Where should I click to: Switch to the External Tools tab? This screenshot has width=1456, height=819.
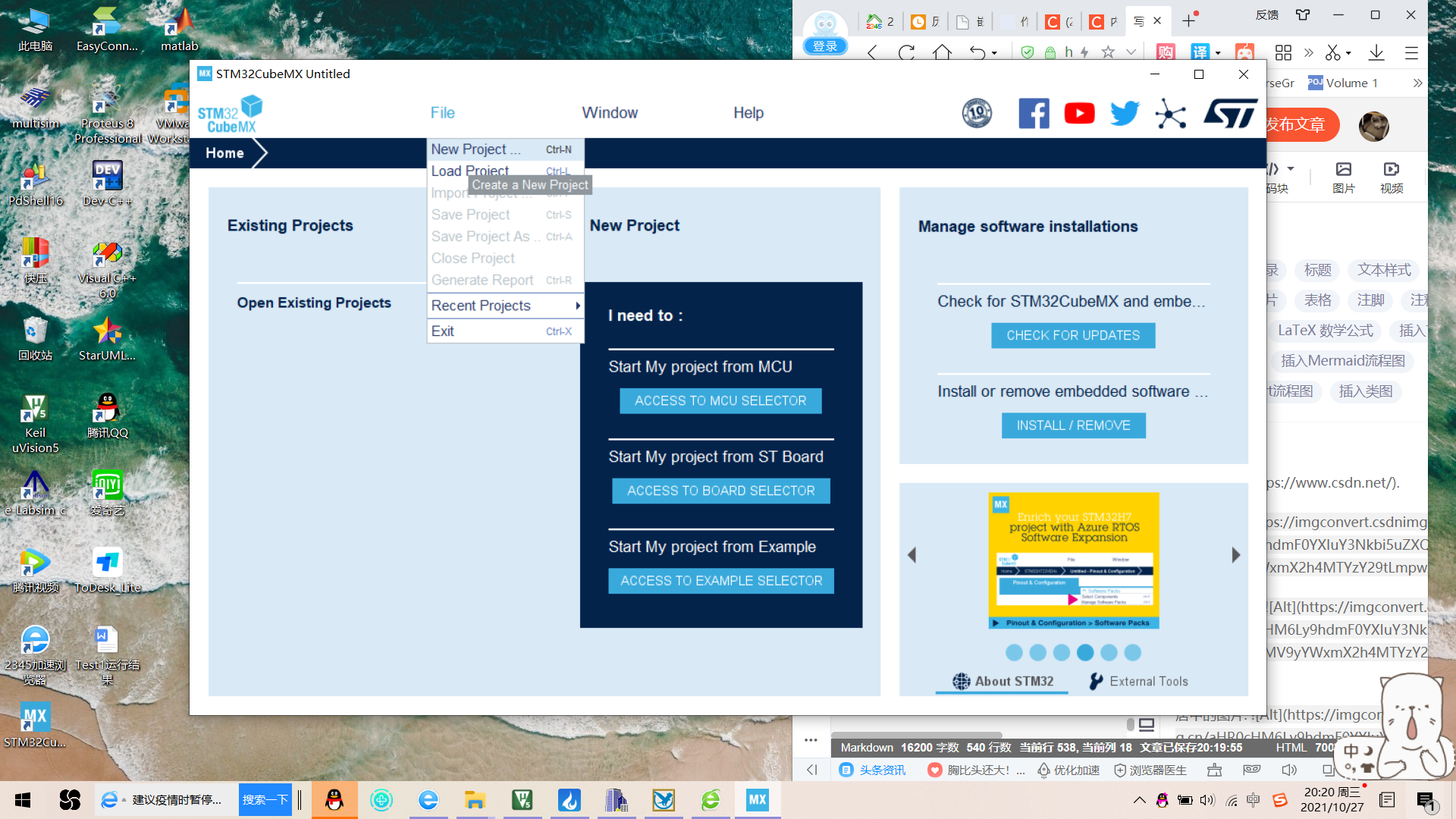(1138, 681)
